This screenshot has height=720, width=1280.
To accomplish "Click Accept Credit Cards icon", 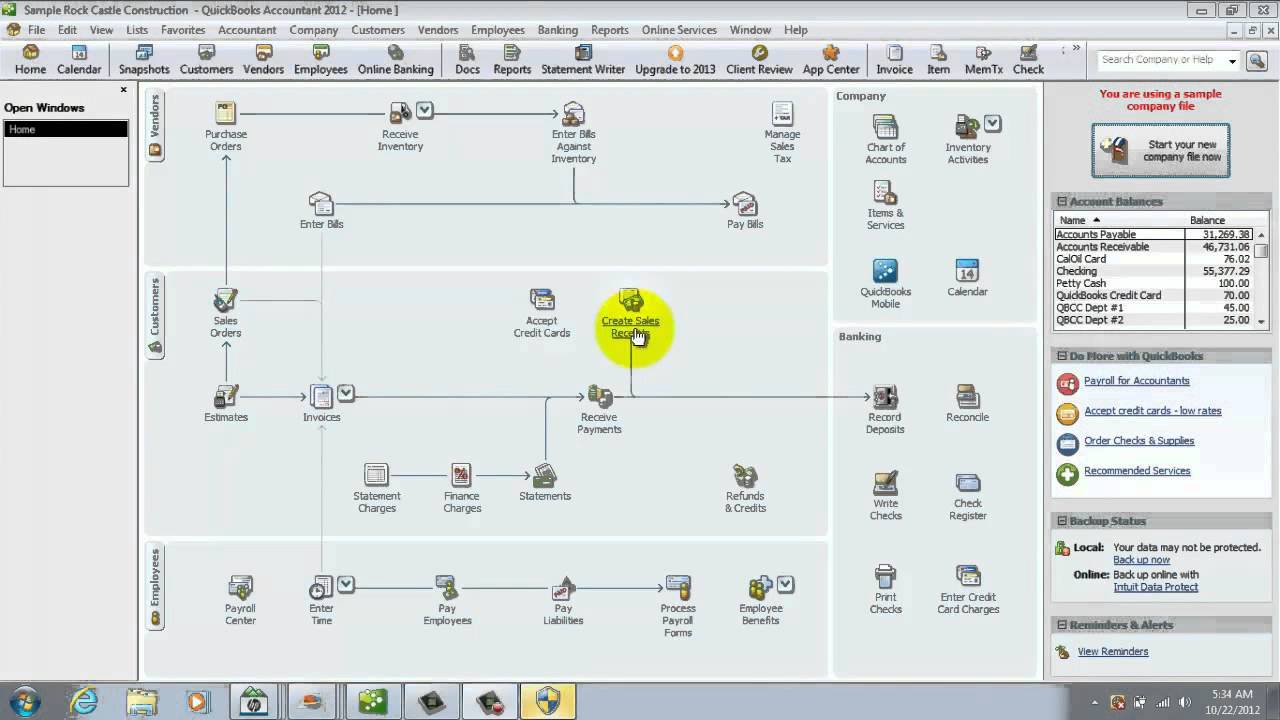I will pos(542,300).
